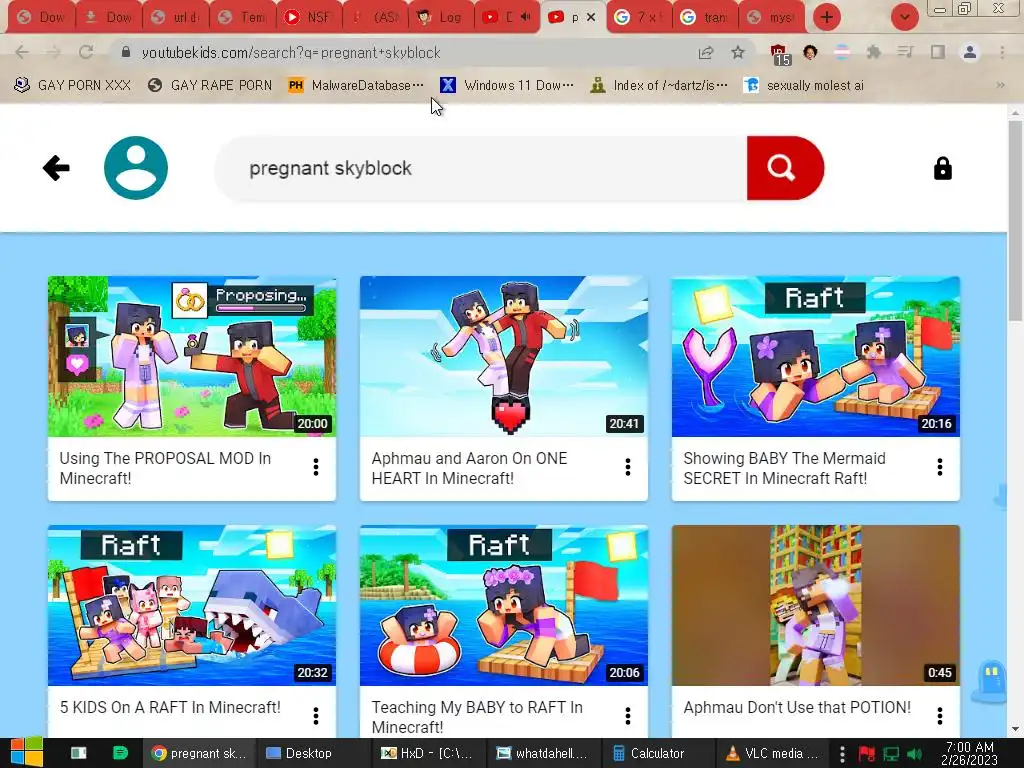The height and width of the screenshot is (768, 1024).
Task: Open the 'Index of /~dartz/is' bookmark
Action: coord(660,85)
